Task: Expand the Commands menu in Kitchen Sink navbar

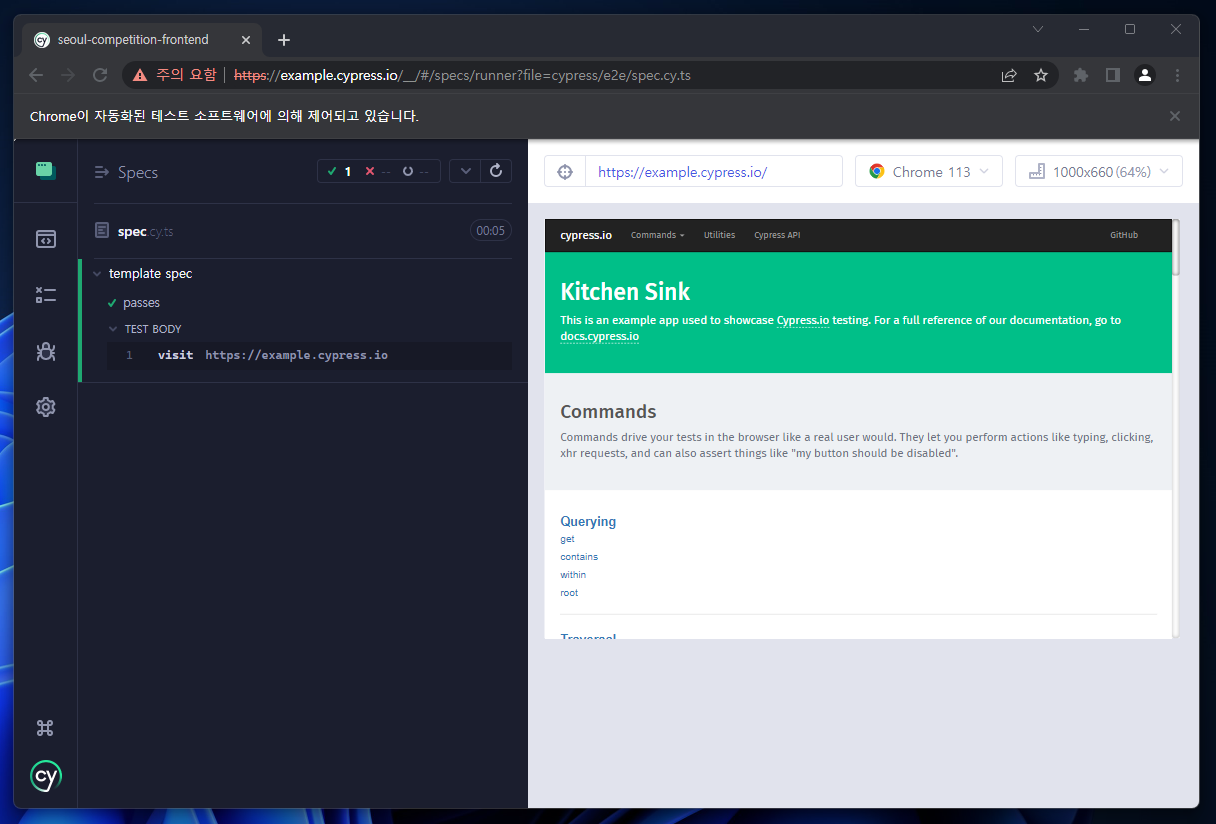Action: [657, 235]
